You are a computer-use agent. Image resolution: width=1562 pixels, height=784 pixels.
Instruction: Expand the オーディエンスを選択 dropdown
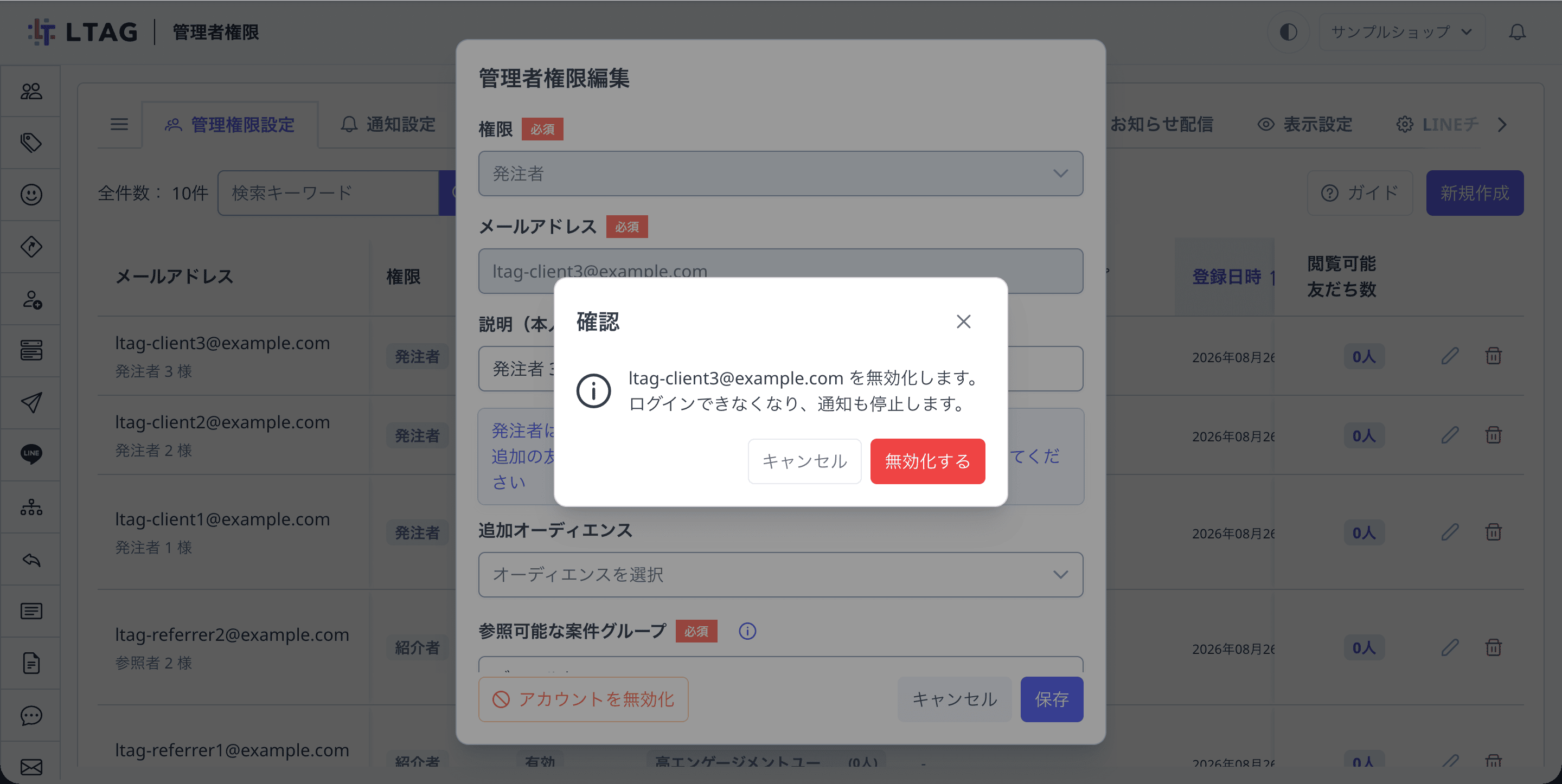pos(780,575)
